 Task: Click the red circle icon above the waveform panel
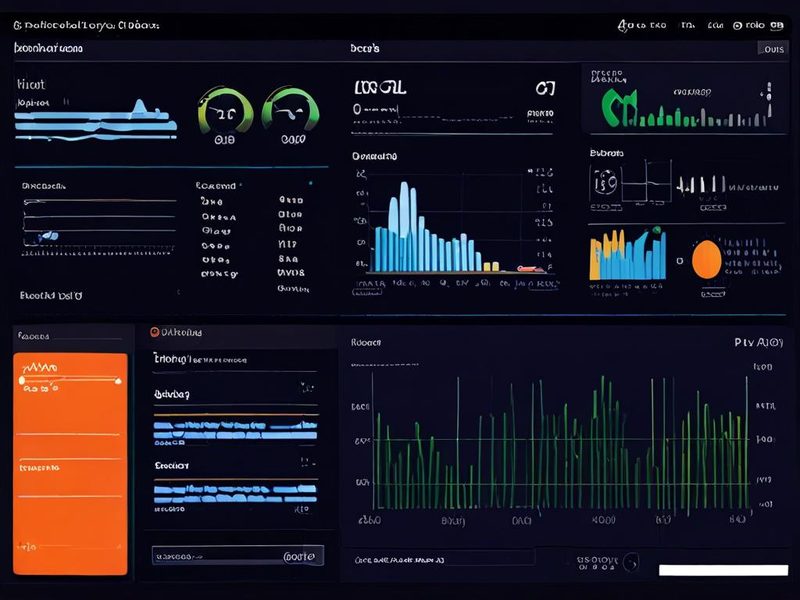[155, 332]
